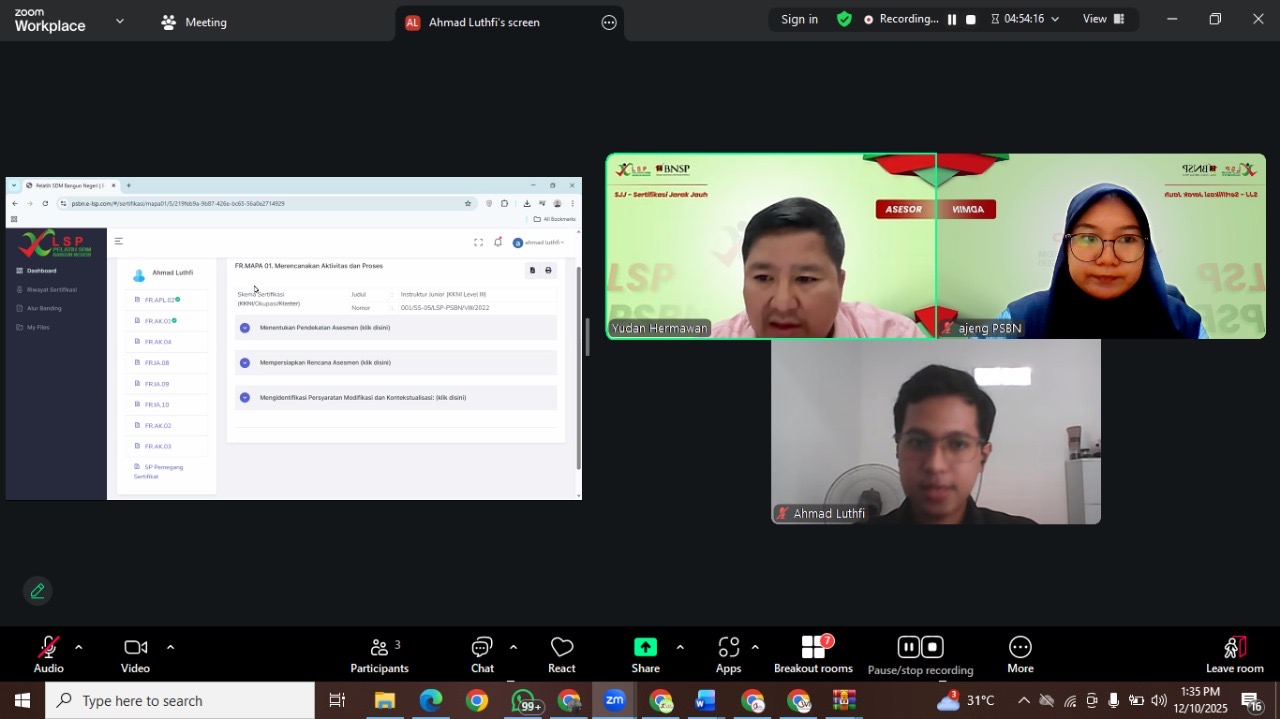Viewport: 1280px width, 719px height.
Task: Click Leave room
Action: click(1235, 654)
